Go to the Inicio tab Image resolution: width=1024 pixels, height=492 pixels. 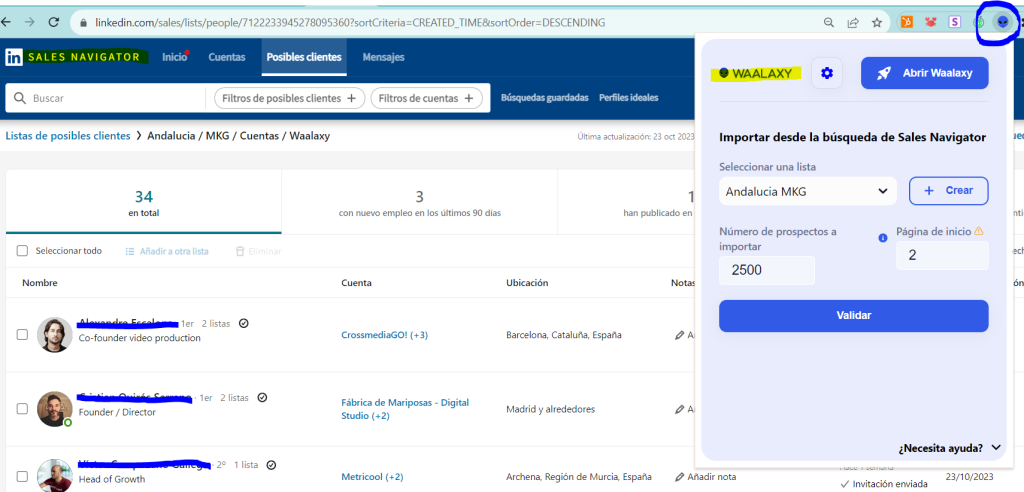[175, 57]
